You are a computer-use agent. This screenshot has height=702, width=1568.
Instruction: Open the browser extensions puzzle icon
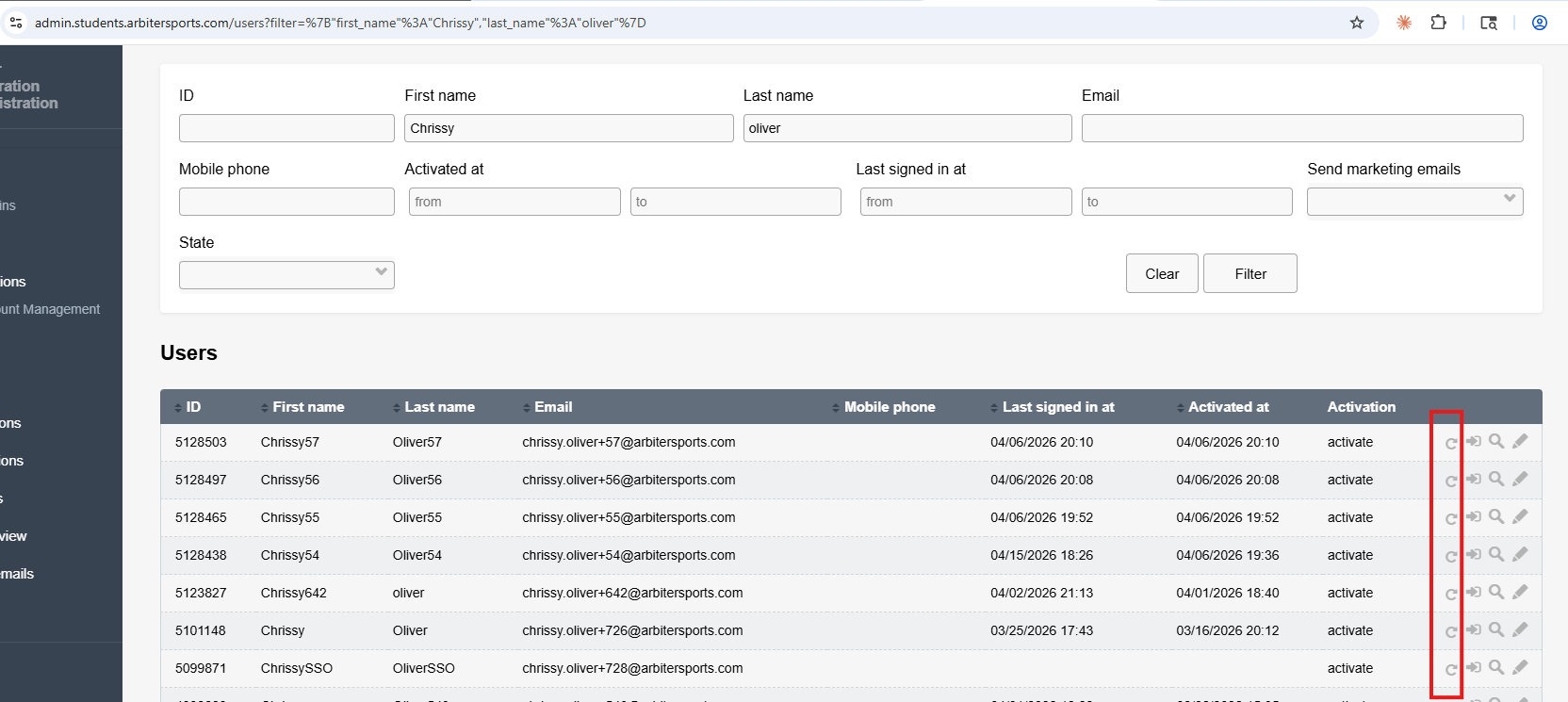[1439, 23]
